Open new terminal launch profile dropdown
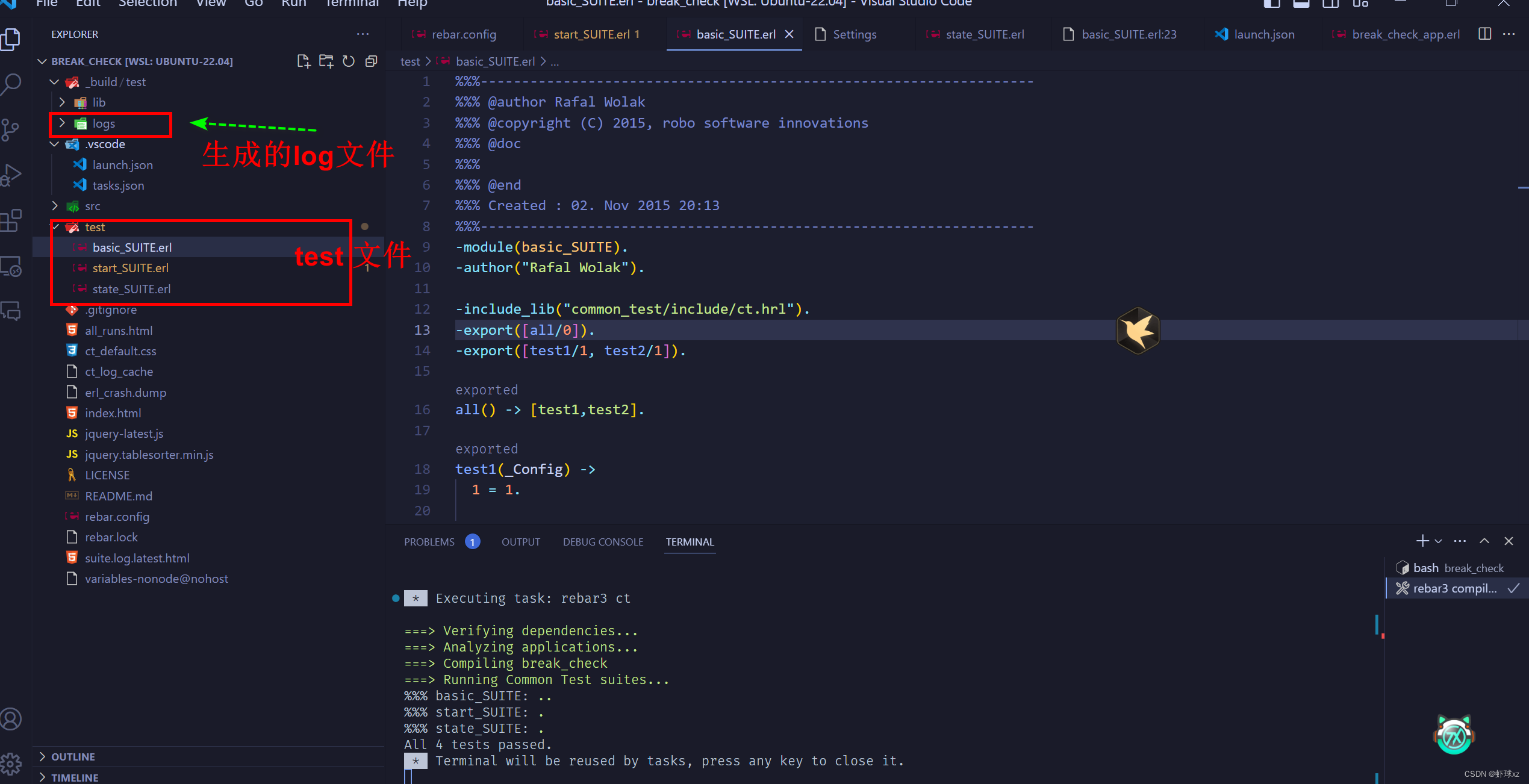The height and width of the screenshot is (784, 1529). click(x=1439, y=541)
